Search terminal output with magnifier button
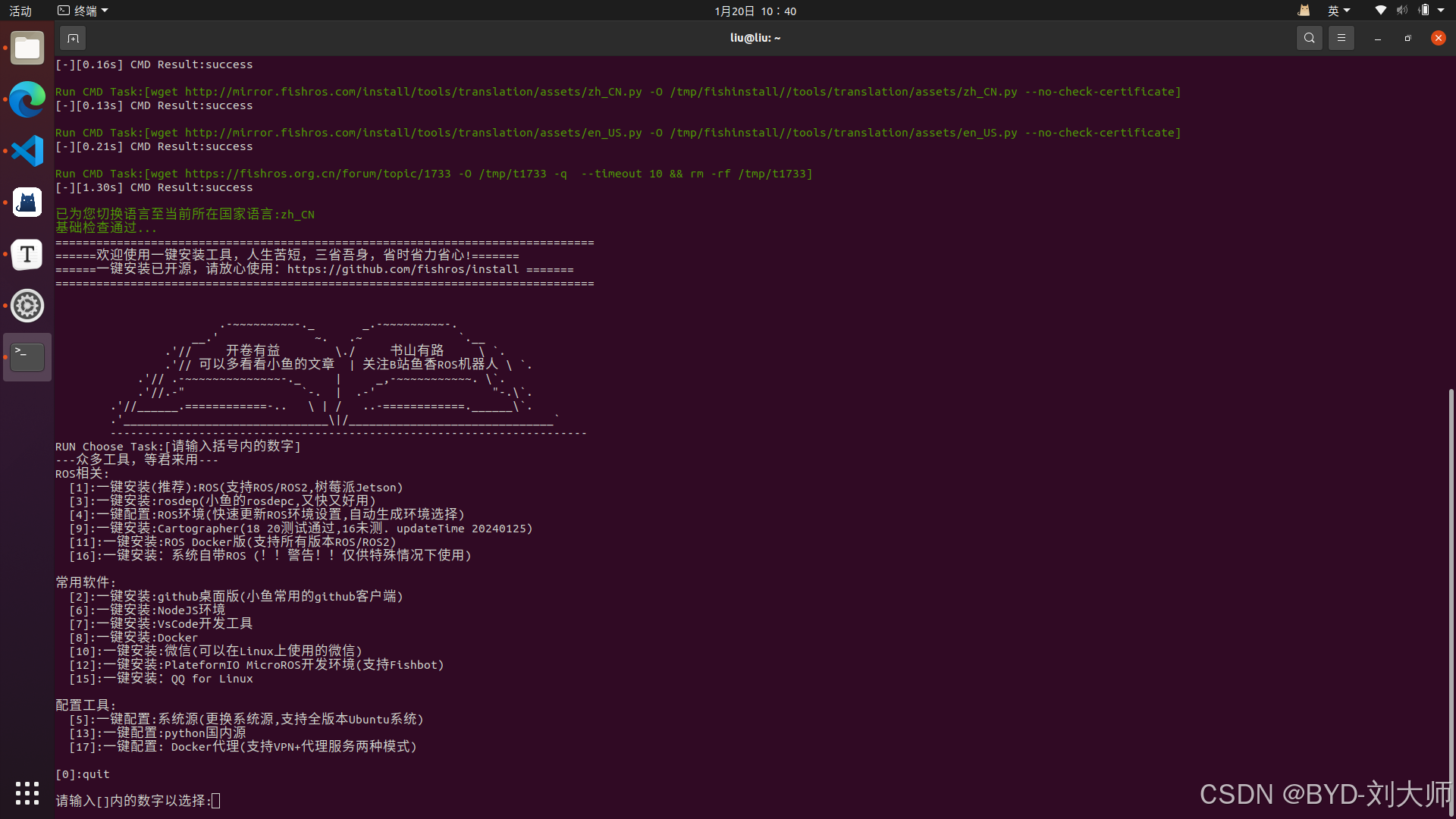 coord(1309,38)
